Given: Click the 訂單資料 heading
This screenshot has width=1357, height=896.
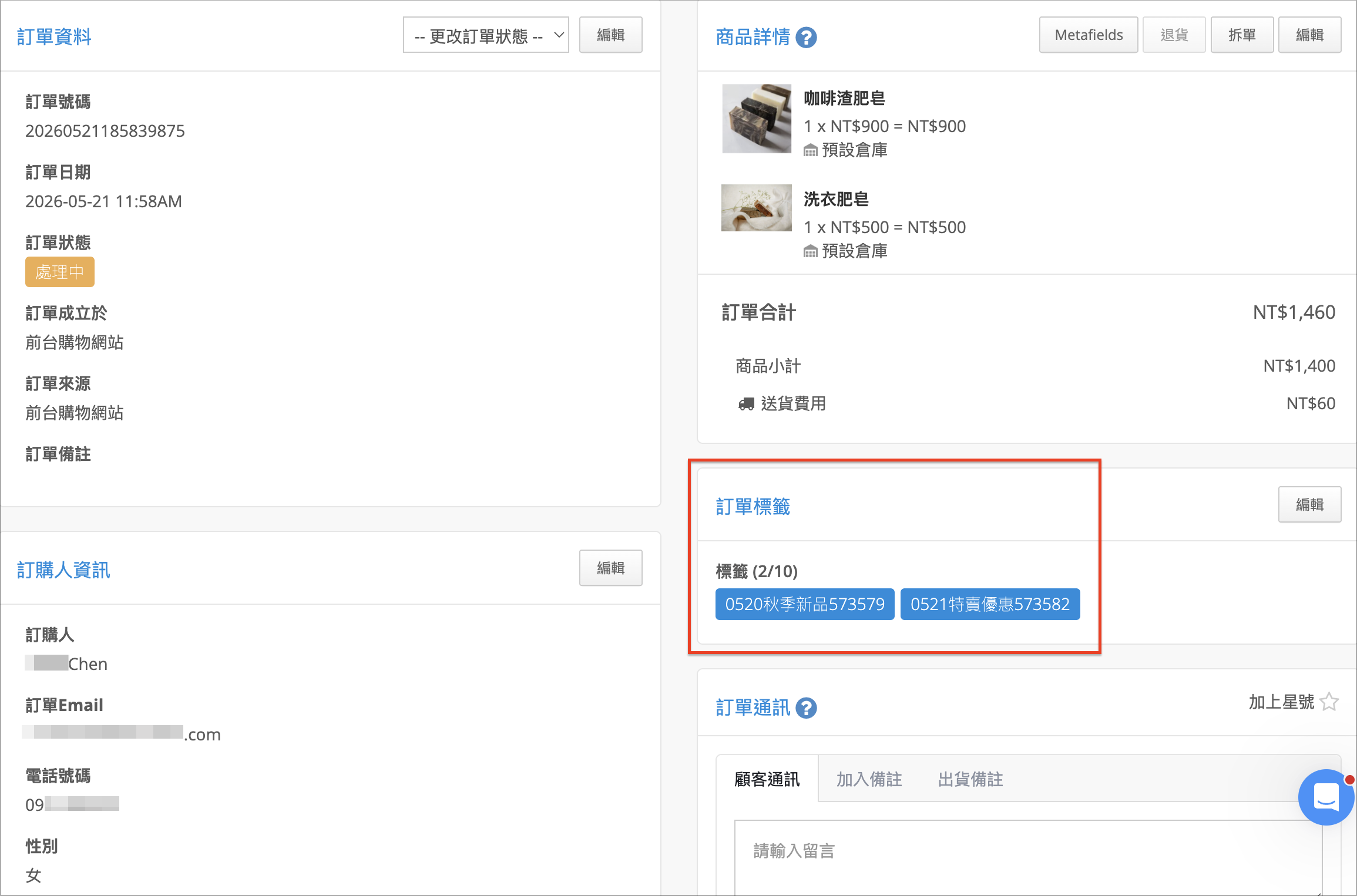Looking at the screenshot, I should (x=54, y=36).
